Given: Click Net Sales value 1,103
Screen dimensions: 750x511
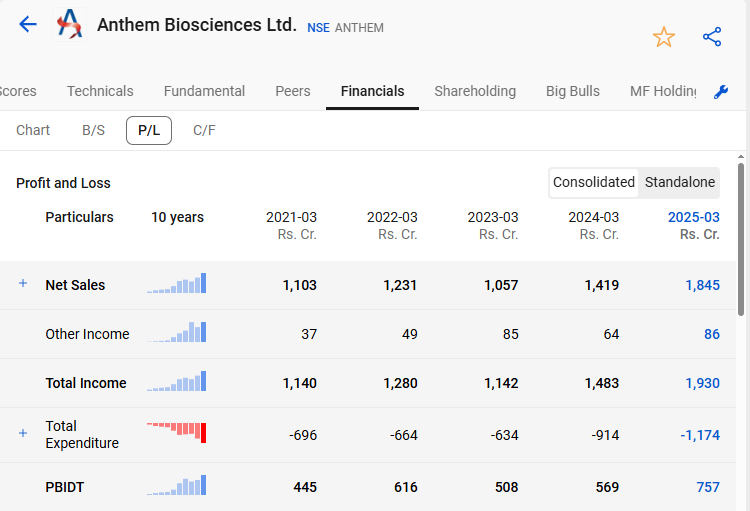Looking at the screenshot, I should 299,285.
